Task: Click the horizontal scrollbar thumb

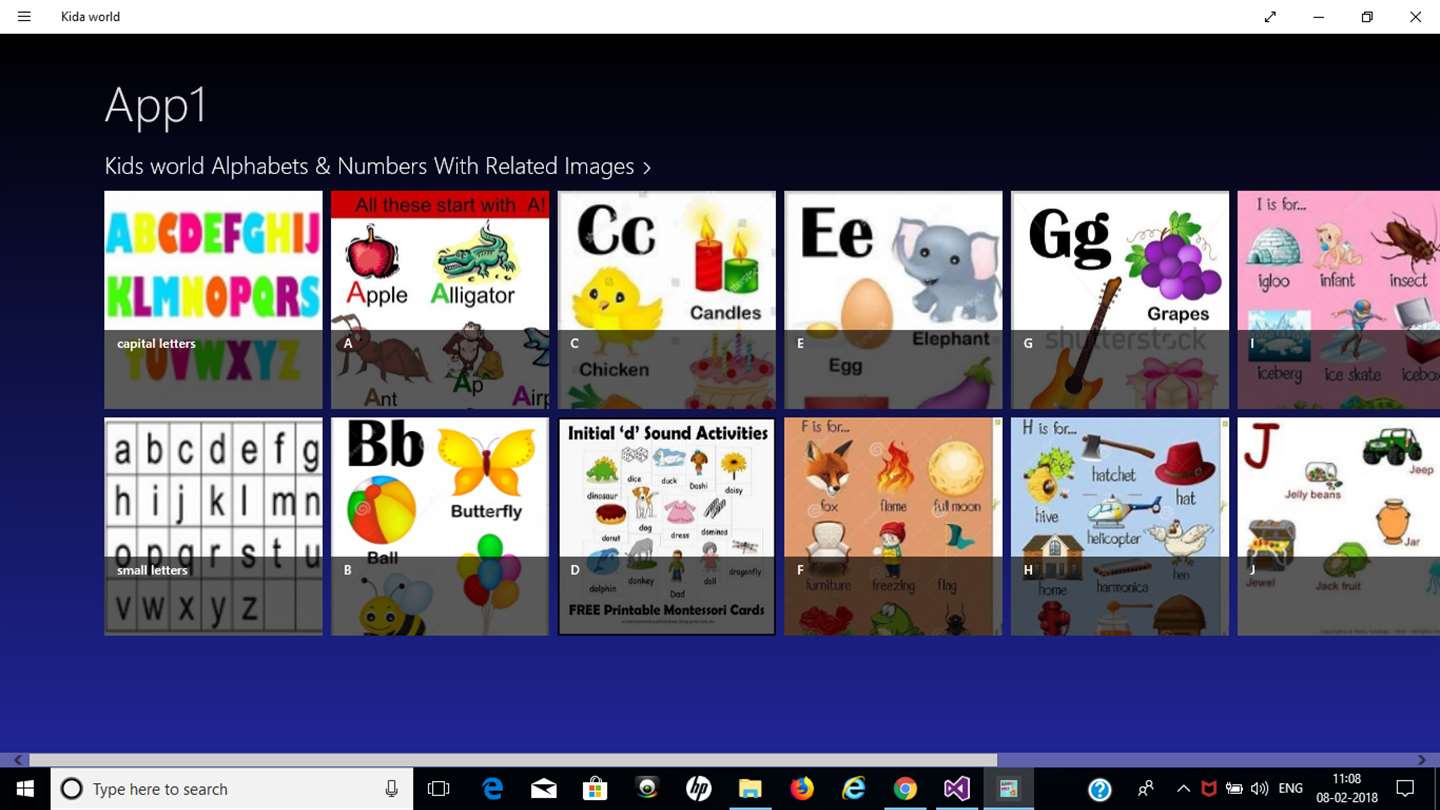Action: [x=513, y=760]
